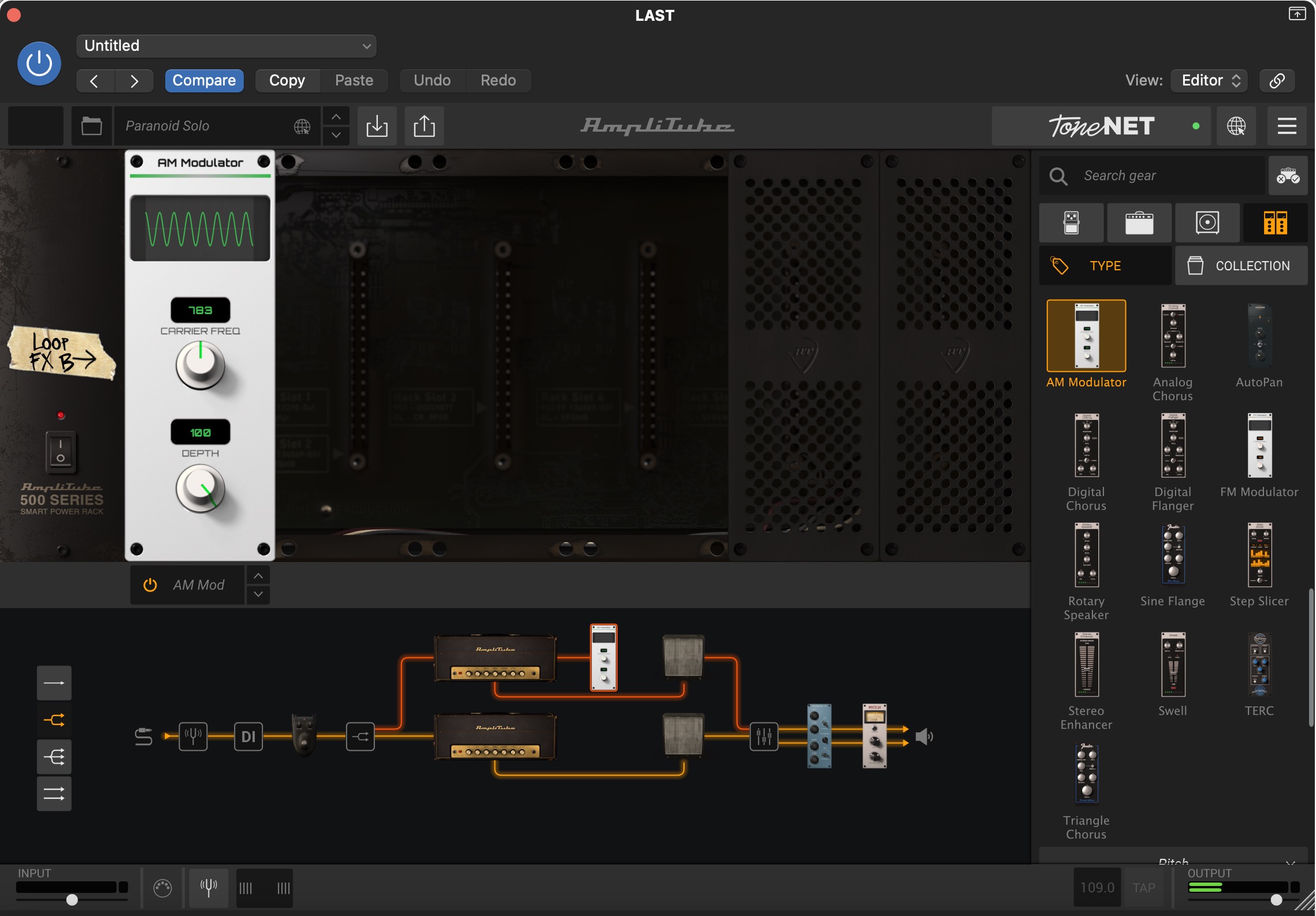Open the preset browser folder icon
Viewport: 1316px width, 916px height.
92,126
